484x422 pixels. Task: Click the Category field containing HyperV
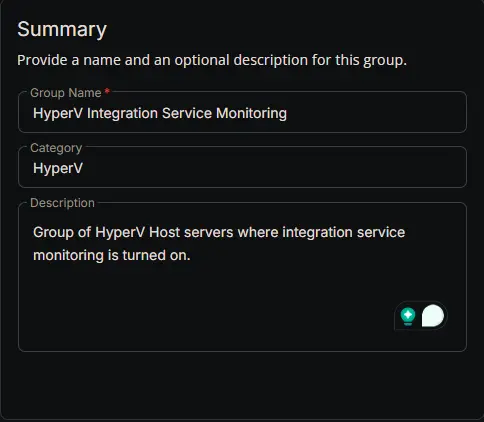click(x=242, y=168)
